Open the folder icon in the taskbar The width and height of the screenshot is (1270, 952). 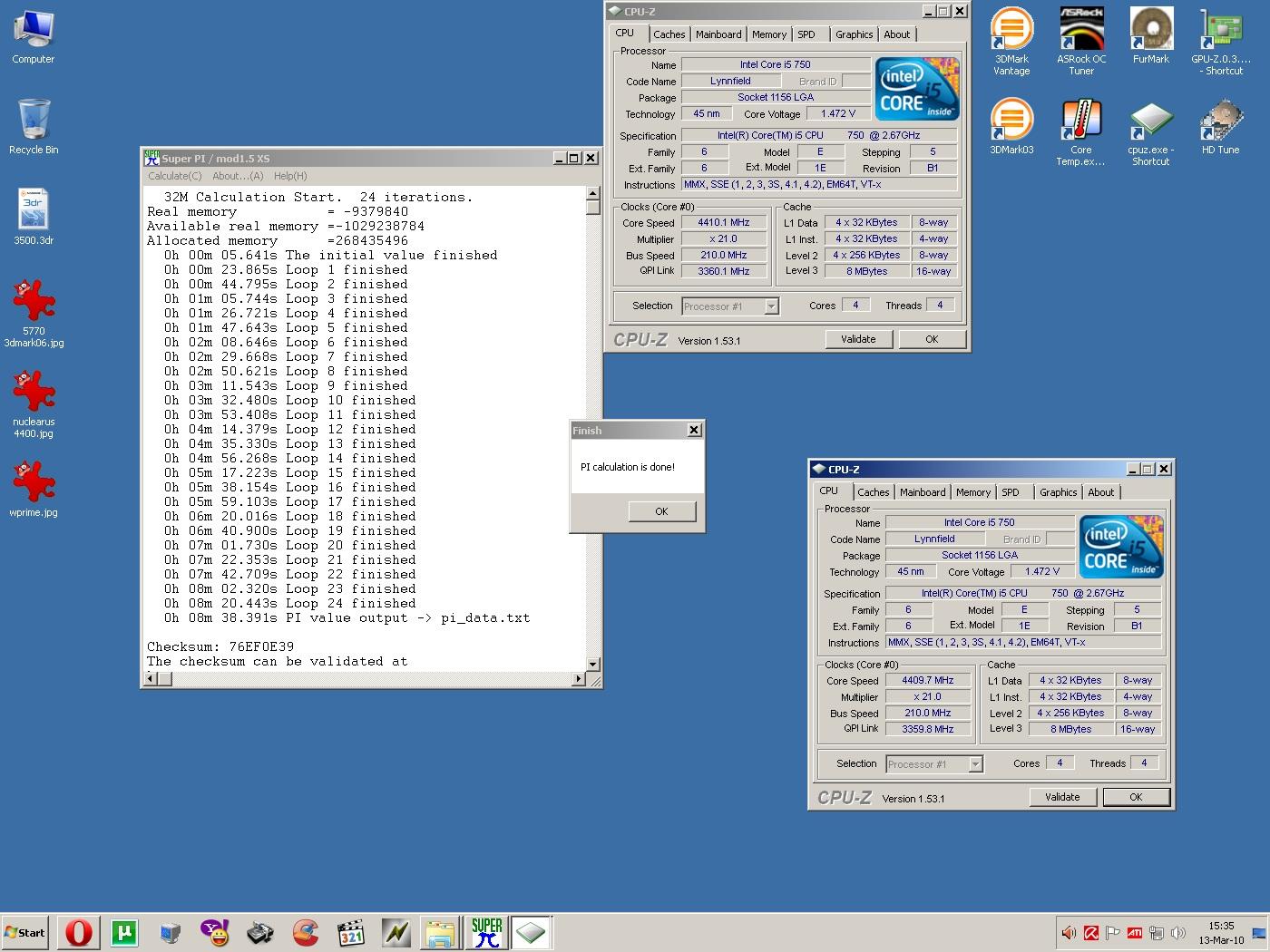(x=441, y=932)
